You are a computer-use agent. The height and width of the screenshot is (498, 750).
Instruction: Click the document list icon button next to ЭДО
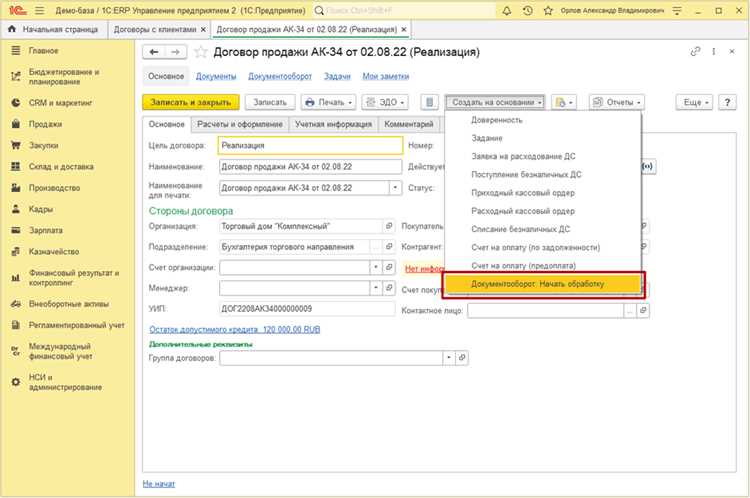tap(430, 102)
